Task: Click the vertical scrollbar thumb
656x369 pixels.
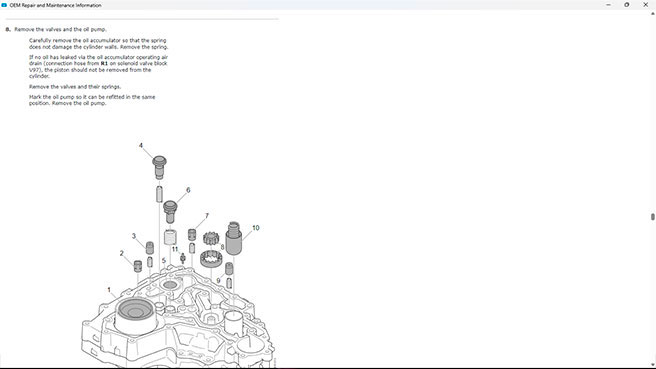Action: 652,217
